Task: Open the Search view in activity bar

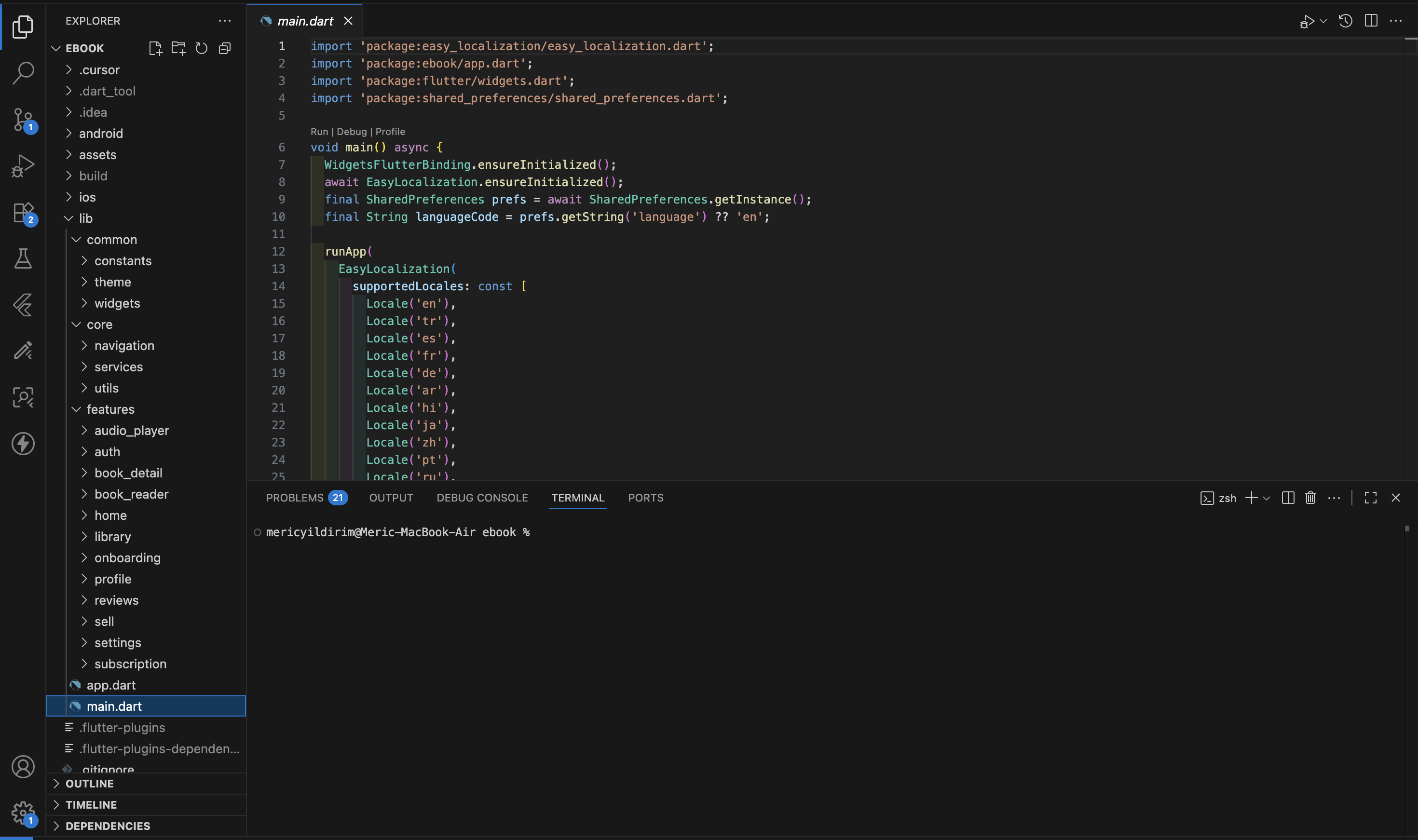Action: (23, 72)
